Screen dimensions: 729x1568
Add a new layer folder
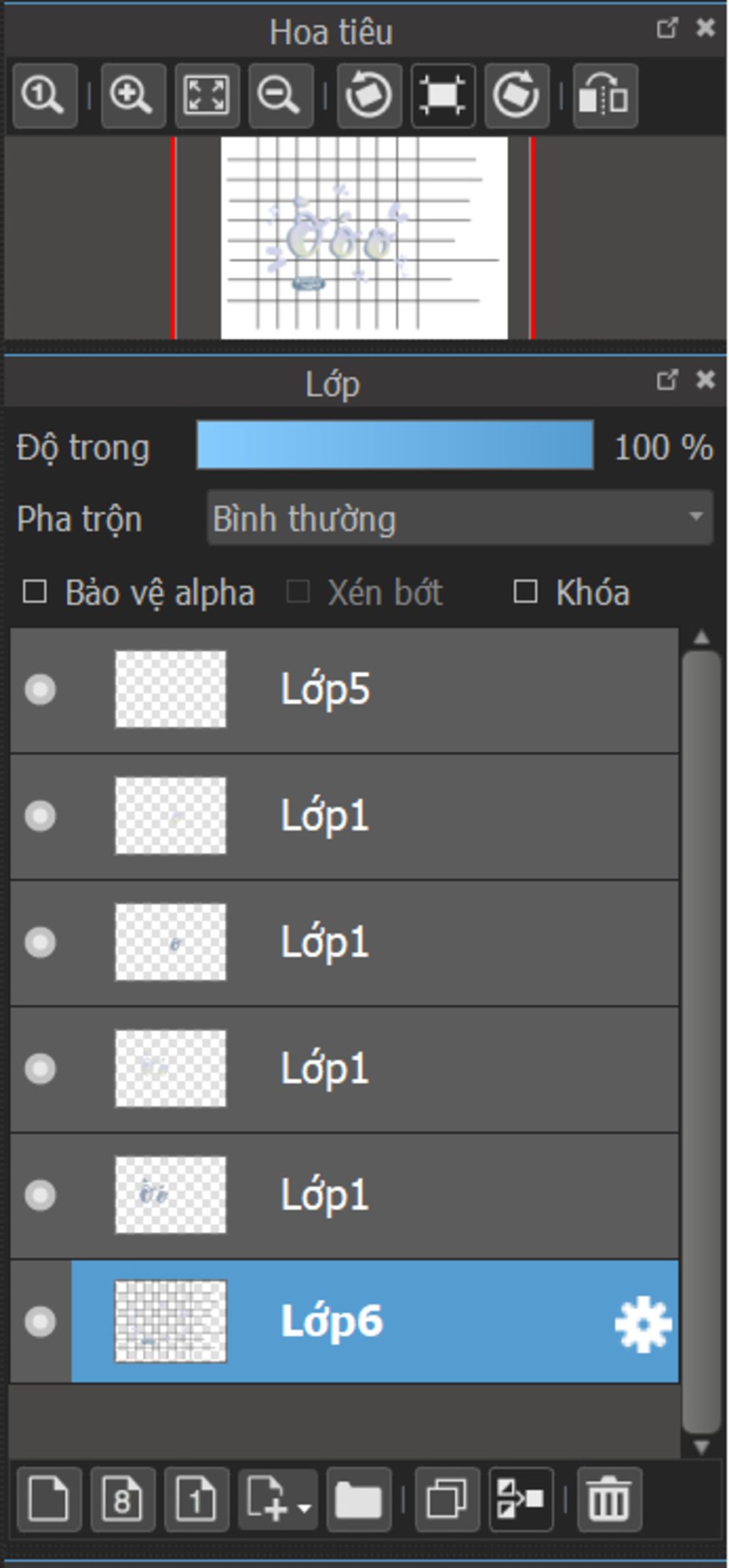(358, 1499)
